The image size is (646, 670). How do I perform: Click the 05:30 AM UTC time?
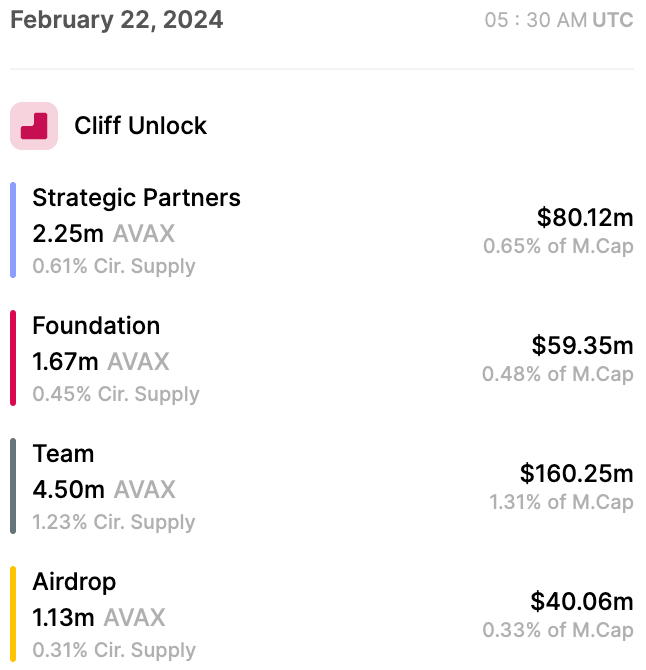[558, 20]
